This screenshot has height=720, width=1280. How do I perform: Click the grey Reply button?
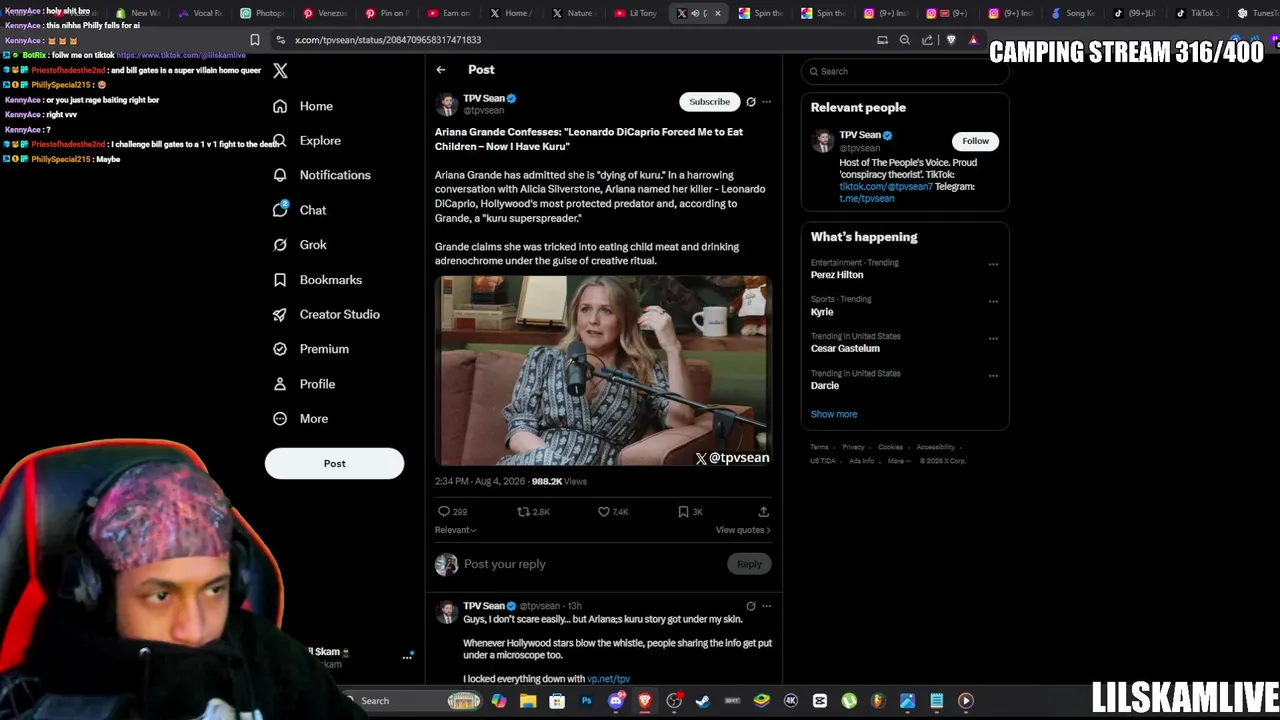click(x=749, y=564)
